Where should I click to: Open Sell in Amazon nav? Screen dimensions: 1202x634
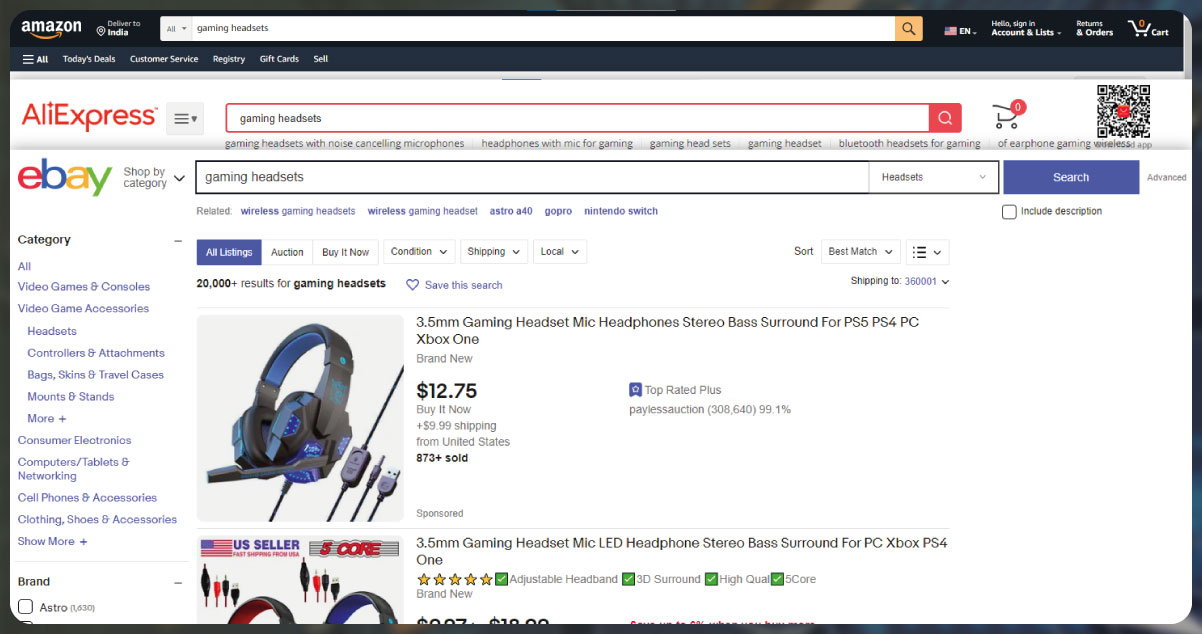point(321,59)
